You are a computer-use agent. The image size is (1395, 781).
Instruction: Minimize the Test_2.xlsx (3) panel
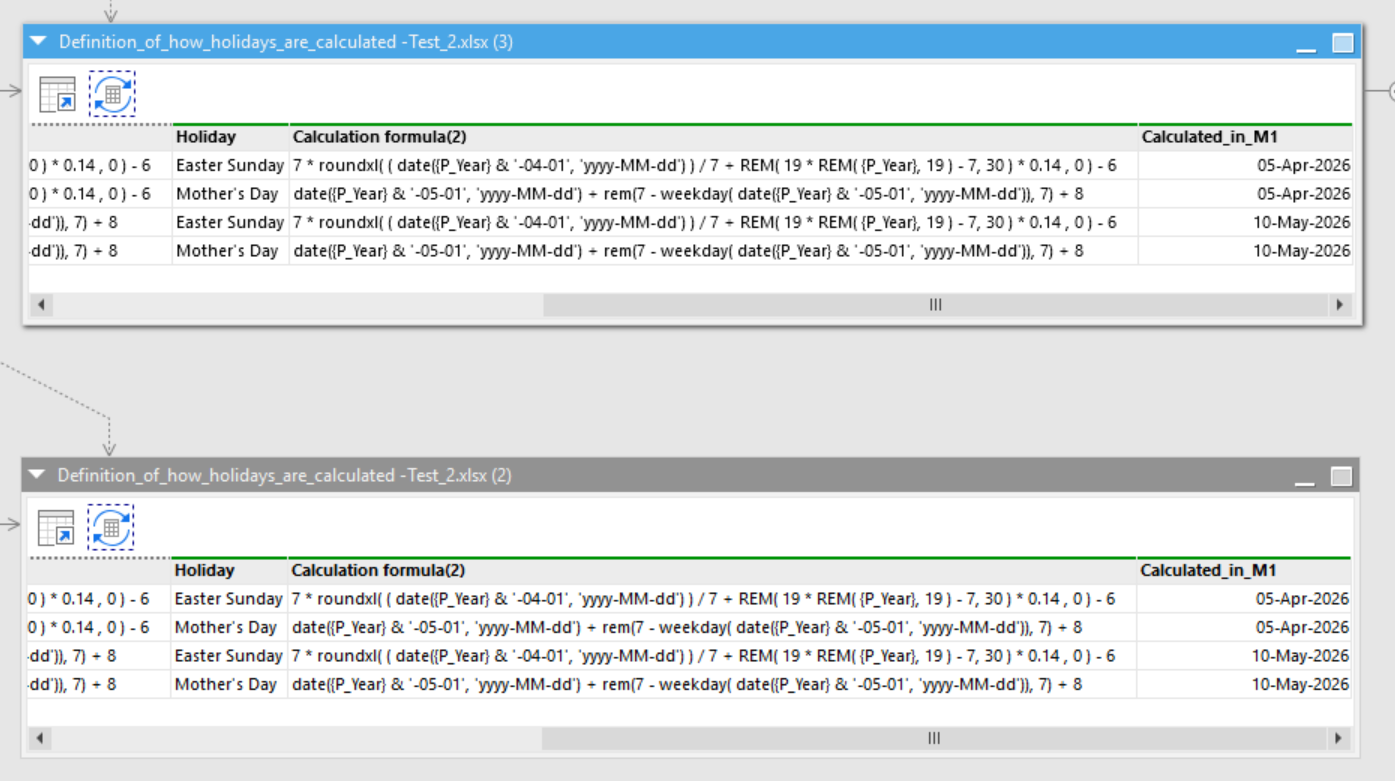point(1306,44)
